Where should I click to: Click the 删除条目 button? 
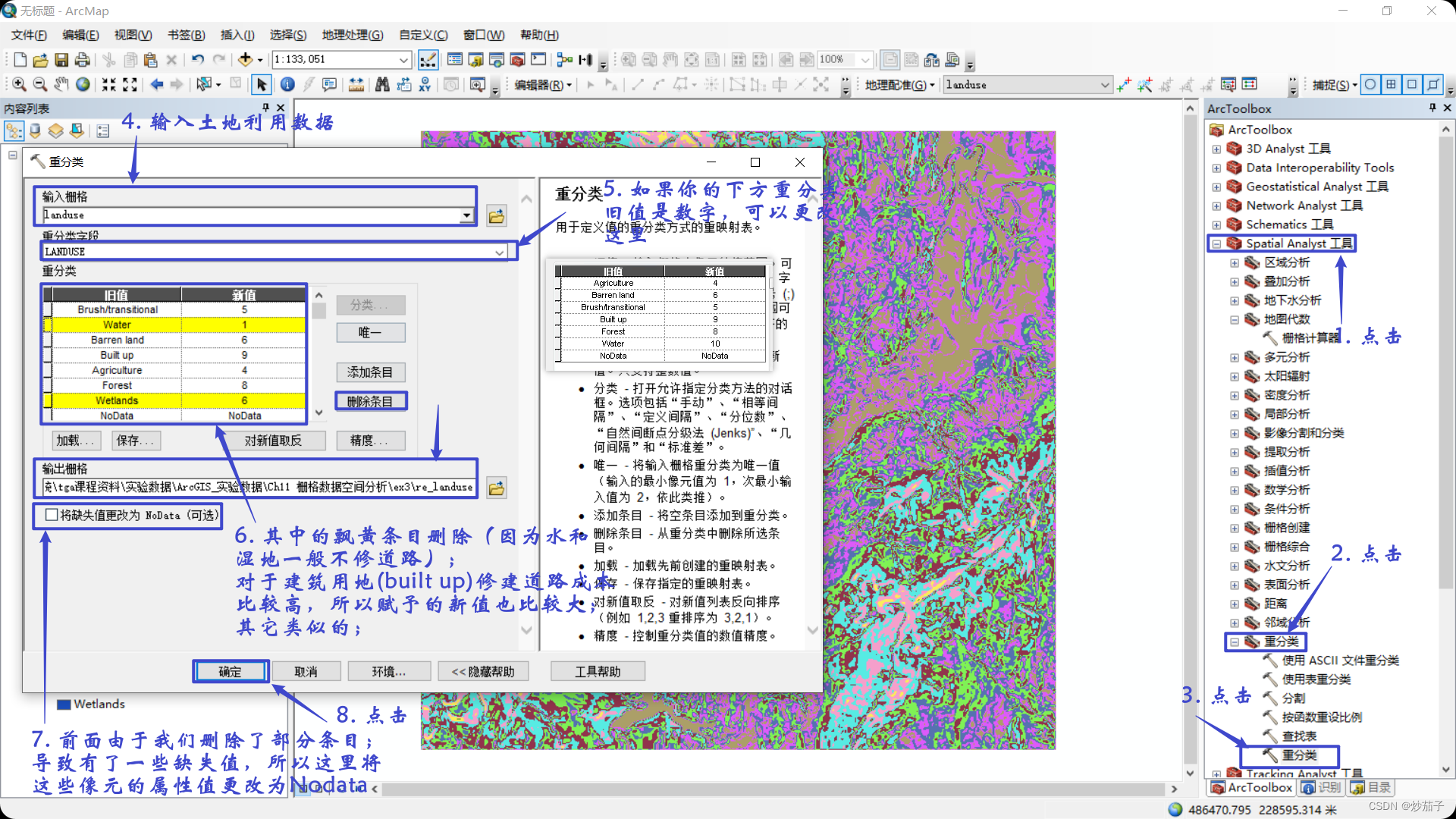click(370, 401)
